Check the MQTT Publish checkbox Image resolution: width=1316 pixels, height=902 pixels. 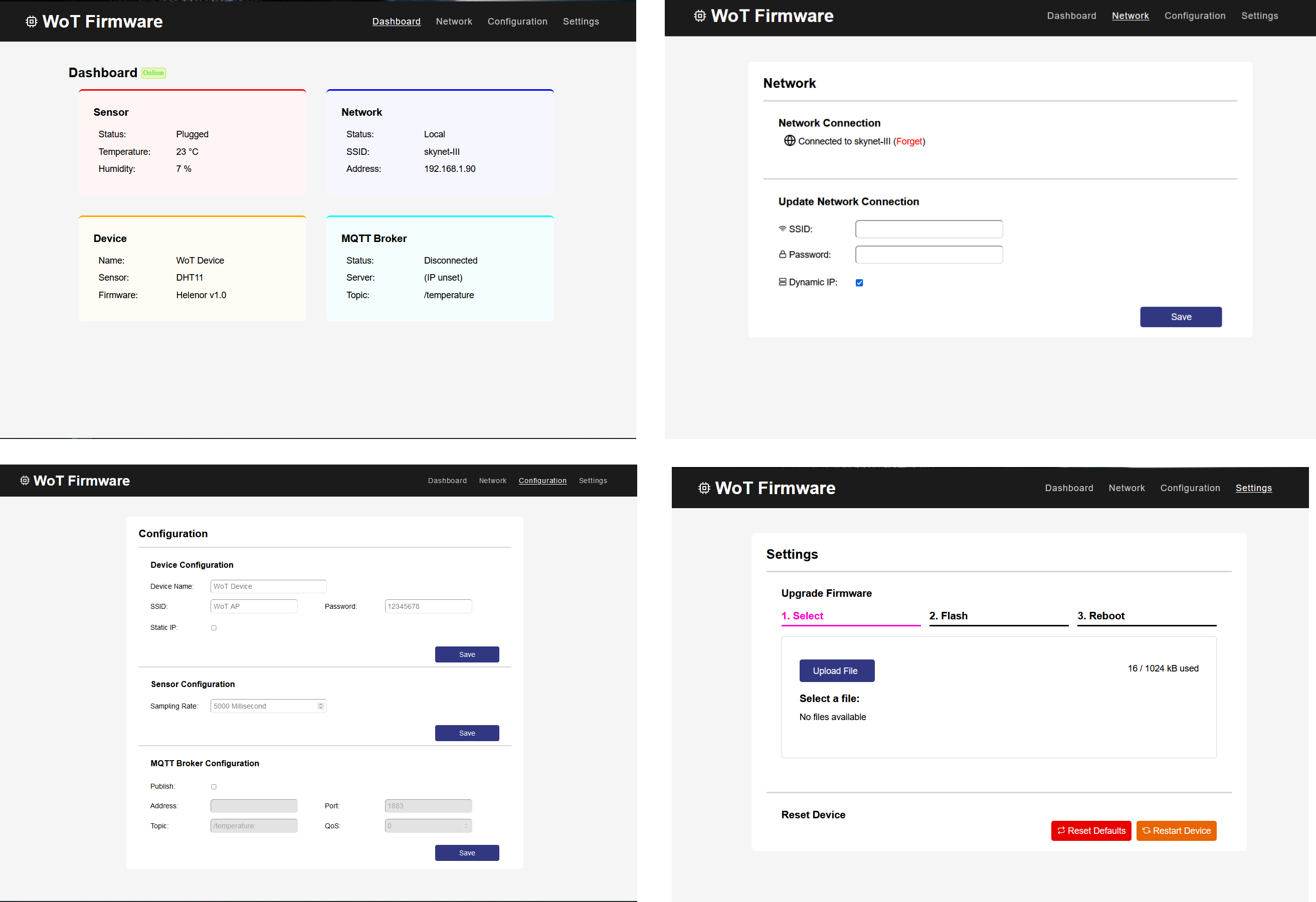pyautogui.click(x=214, y=787)
